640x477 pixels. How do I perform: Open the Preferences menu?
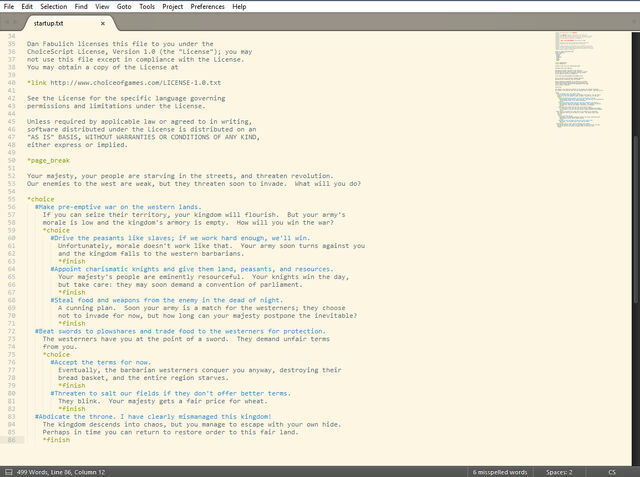(x=207, y=7)
